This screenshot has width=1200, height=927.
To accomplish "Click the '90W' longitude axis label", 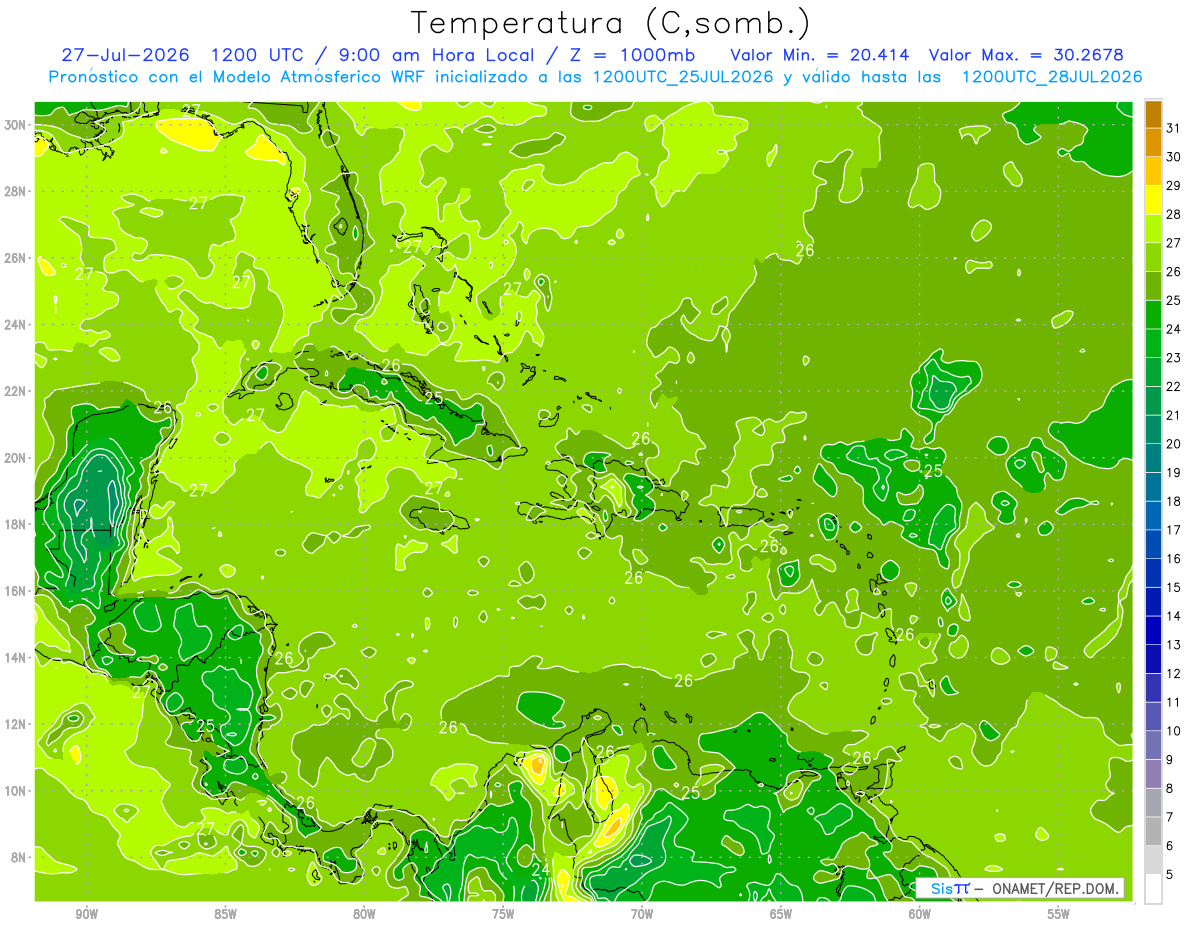I will coord(86,914).
